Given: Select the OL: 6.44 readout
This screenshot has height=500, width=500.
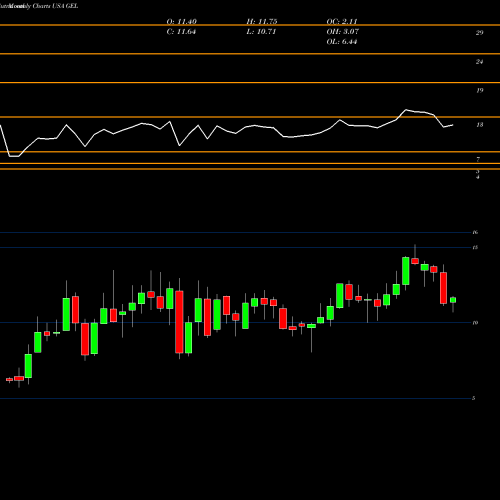Looking at the screenshot, I should click(x=342, y=42).
